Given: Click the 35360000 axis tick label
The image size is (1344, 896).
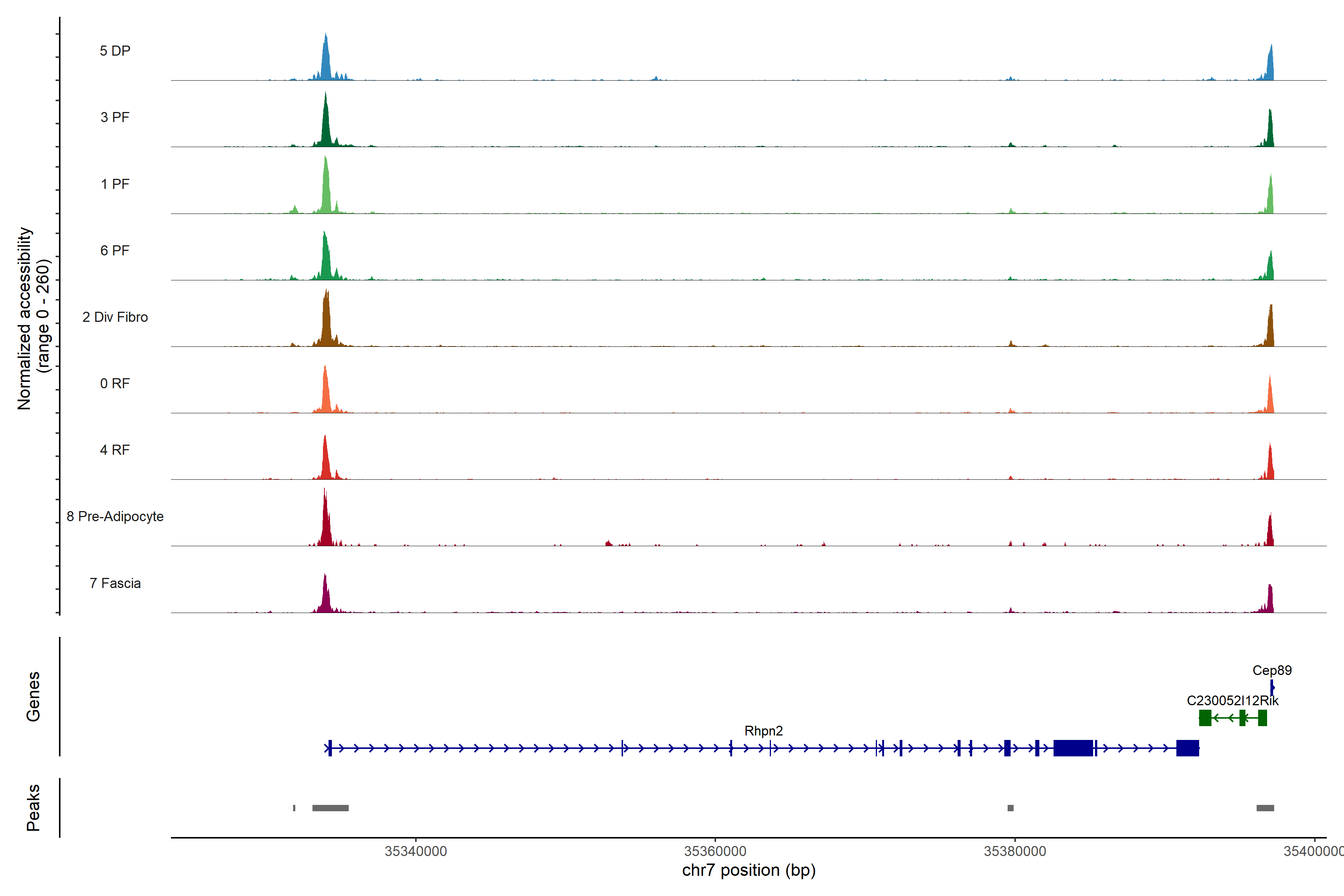Looking at the screenshot, I should (715, 852).
